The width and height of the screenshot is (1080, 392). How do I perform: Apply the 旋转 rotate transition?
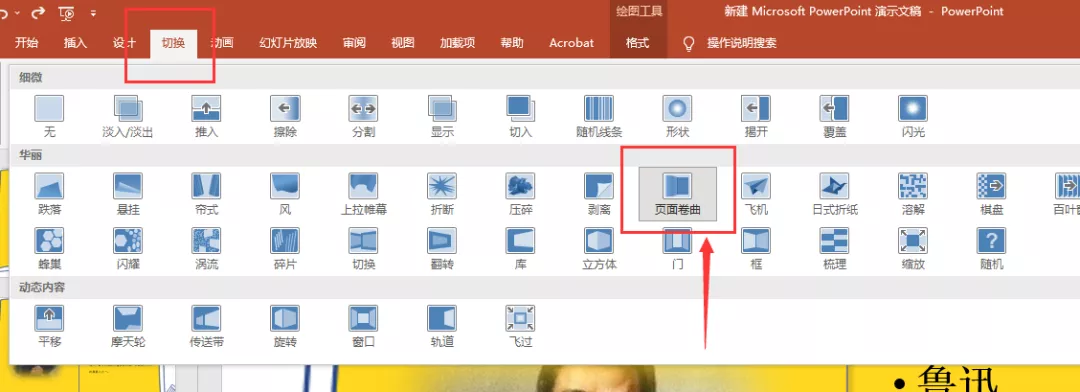(284, 327)
